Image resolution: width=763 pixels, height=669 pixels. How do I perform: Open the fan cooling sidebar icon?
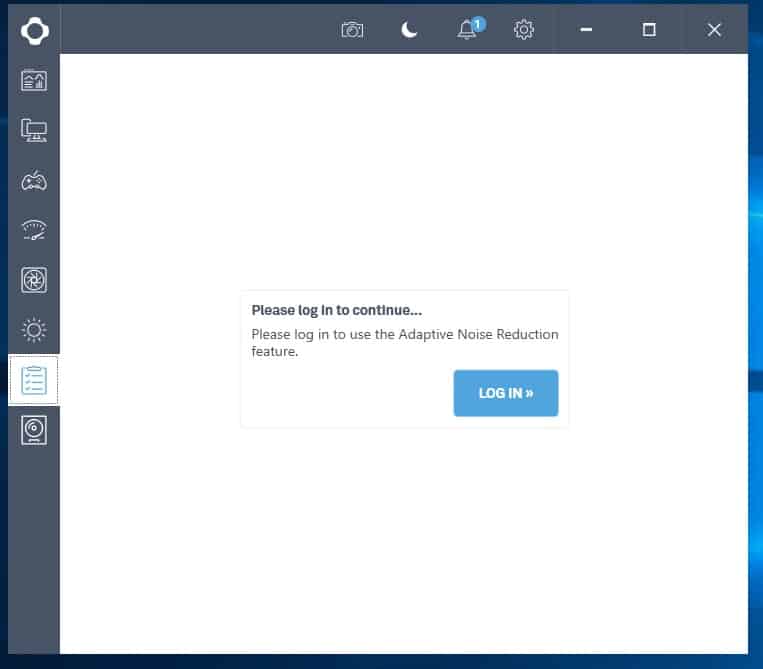pos(34,280)
